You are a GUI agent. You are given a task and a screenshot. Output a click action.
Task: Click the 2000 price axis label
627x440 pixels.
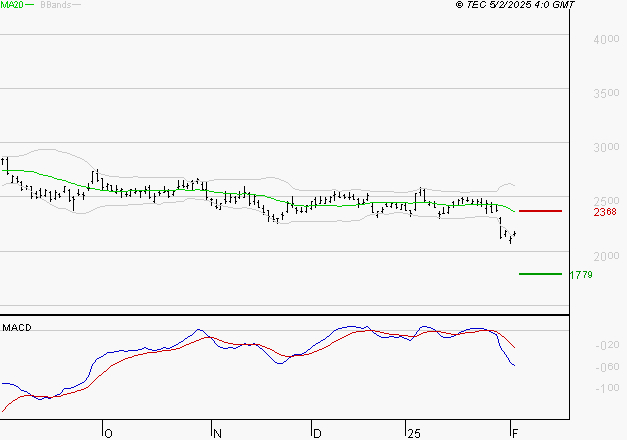(606, 256)
